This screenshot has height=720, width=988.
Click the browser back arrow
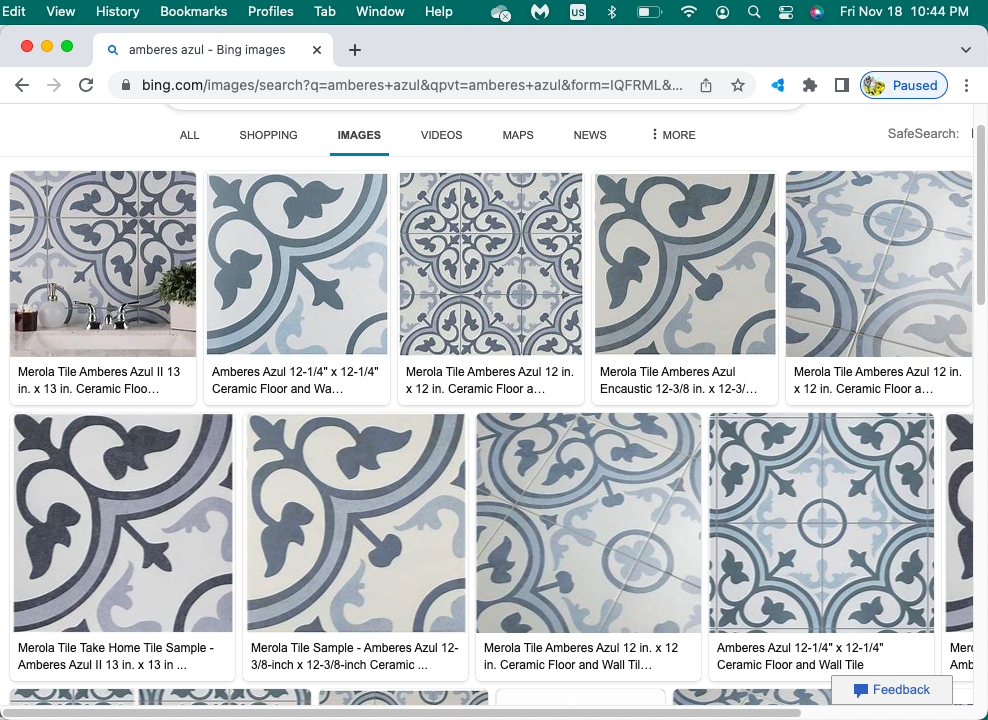click(x=22, y=85)
